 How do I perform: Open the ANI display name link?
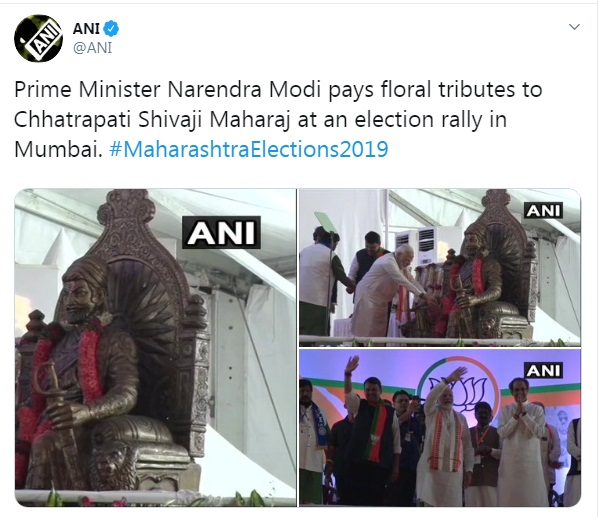[x=87, y=29]
